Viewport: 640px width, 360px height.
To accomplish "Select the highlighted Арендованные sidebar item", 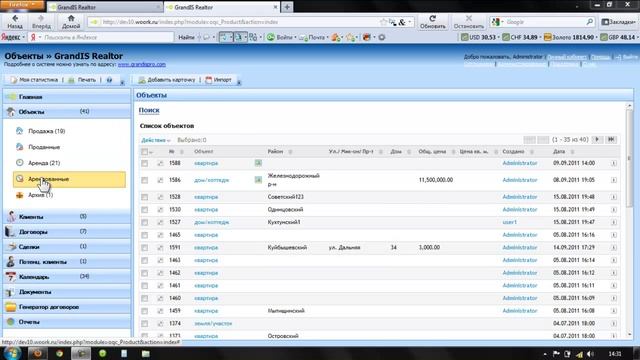I will 69,179.
